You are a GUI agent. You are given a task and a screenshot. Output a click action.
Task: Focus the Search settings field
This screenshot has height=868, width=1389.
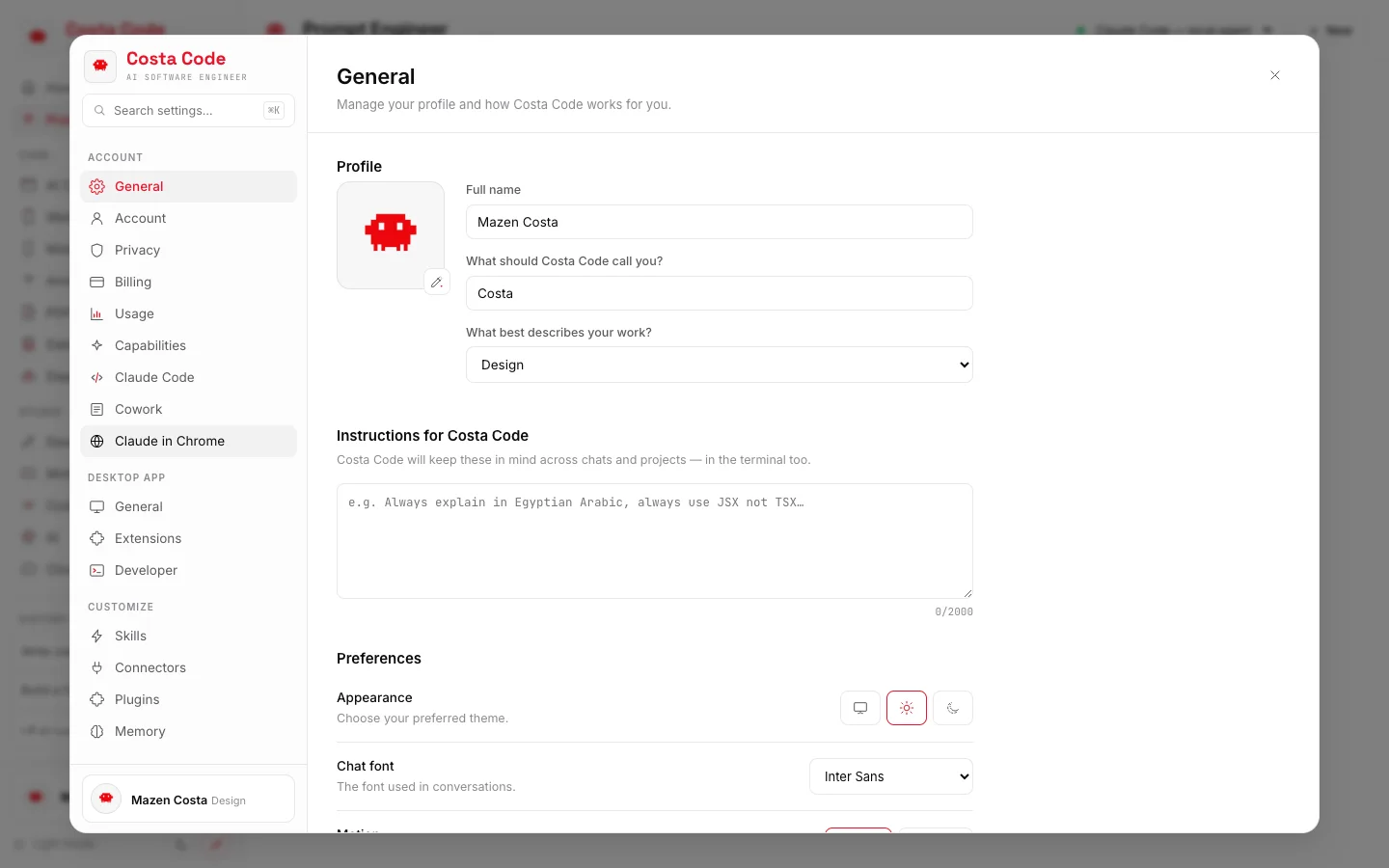[189, 110]
